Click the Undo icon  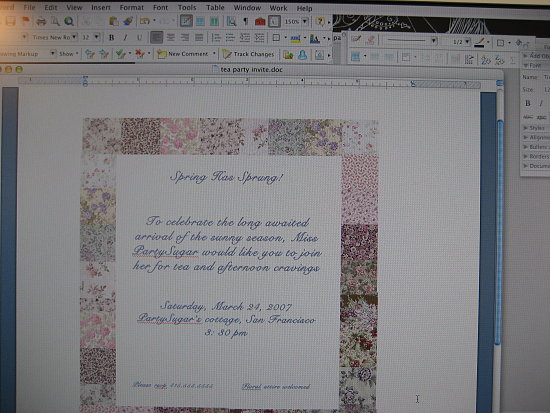pos(145,21)
